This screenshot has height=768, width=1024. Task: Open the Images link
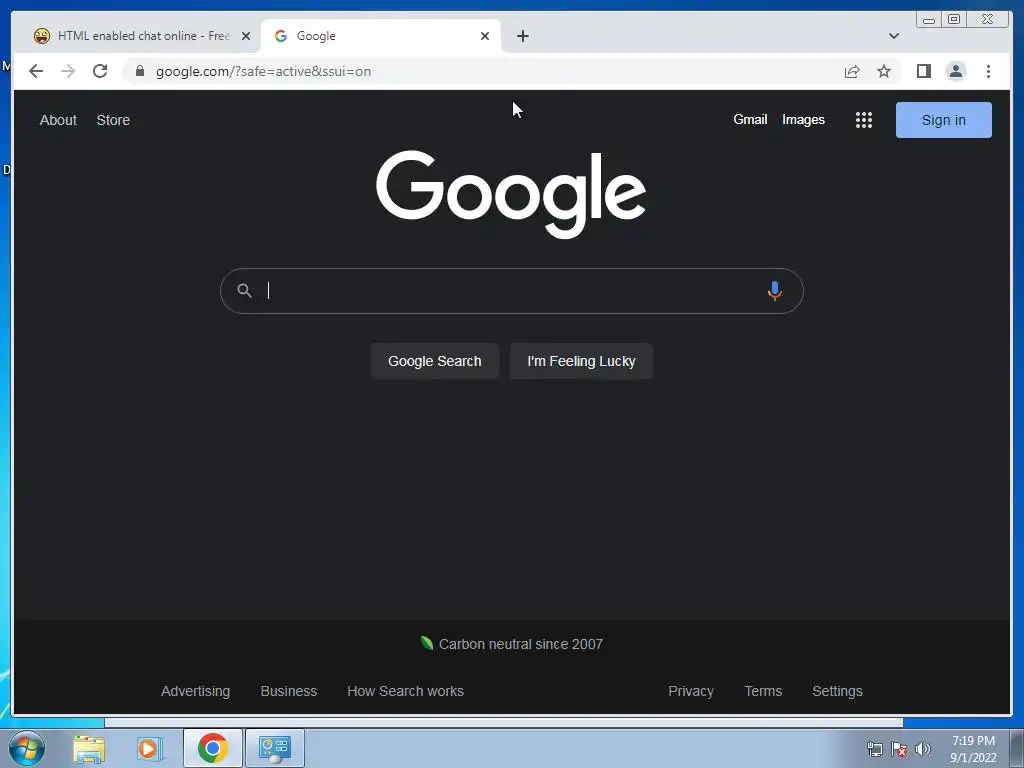click(803, 120)
